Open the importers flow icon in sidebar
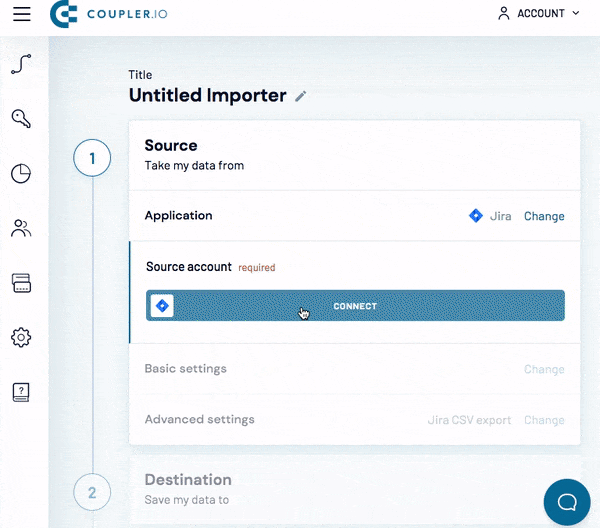This screenshot has width=600, height=528. 21,64
